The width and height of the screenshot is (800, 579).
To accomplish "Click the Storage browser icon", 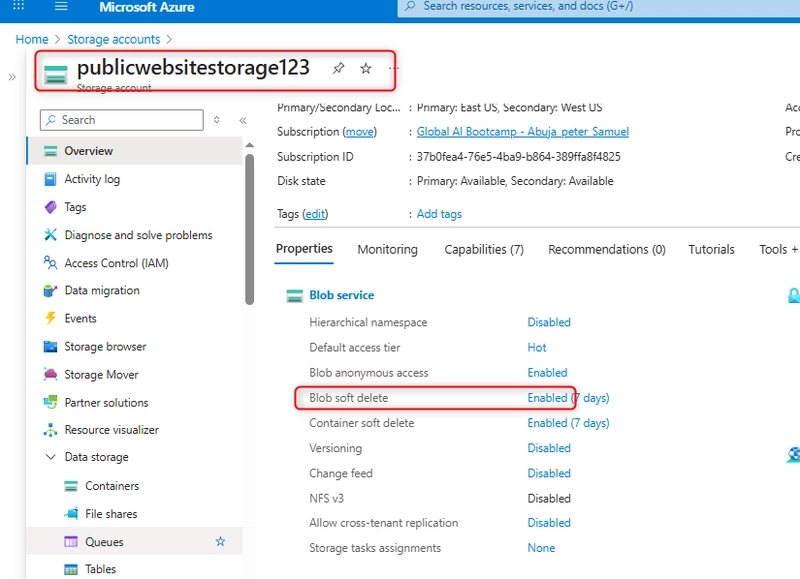I will (x=51, y=346).
